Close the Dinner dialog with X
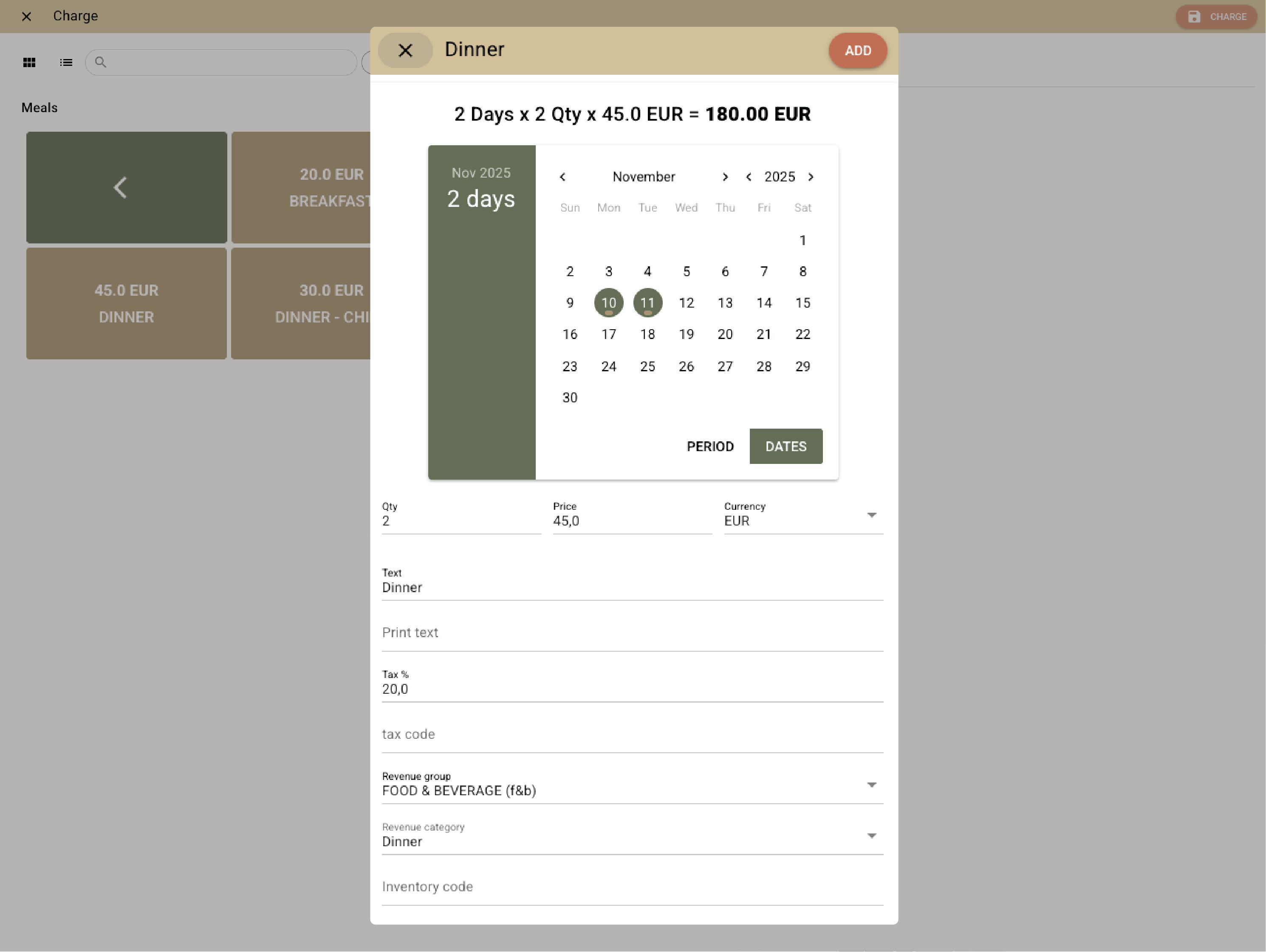 pyautogui.click(x=404, y=51)
